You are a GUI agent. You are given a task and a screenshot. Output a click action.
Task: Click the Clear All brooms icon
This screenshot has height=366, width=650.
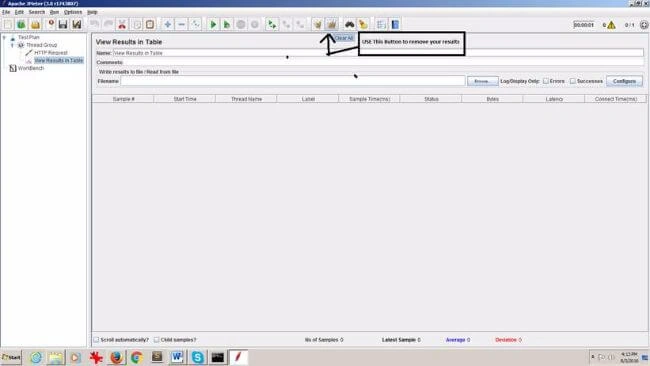click(x=332, y=24)
